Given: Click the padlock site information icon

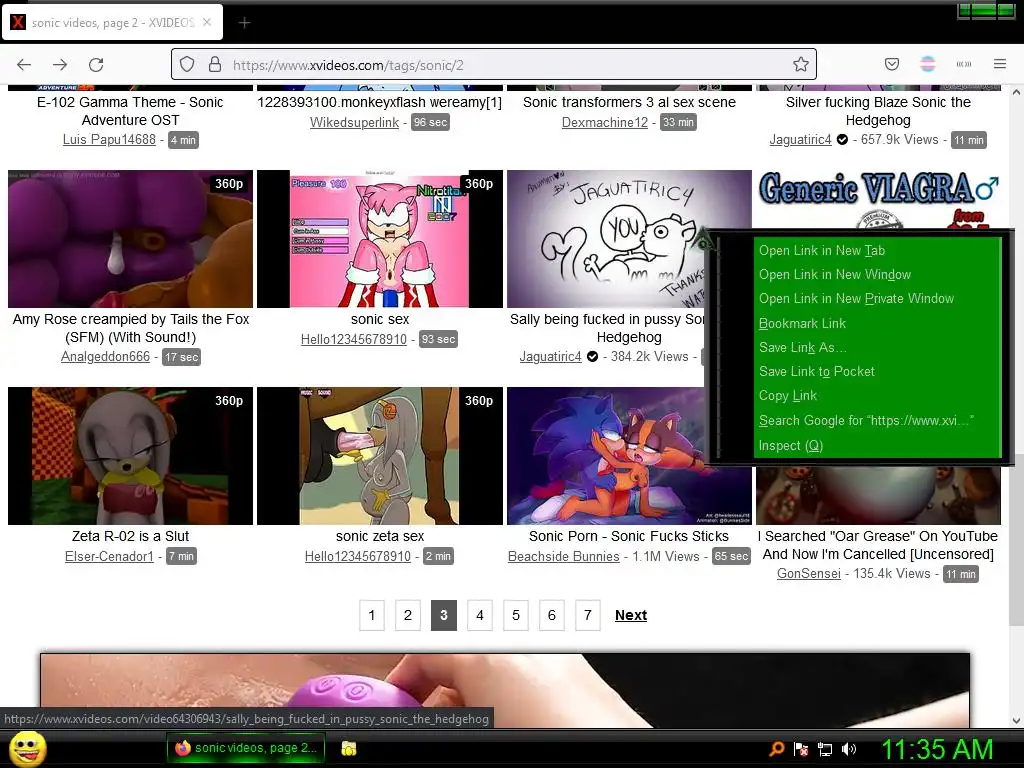Looking at the screenshot, I should 215,65.
